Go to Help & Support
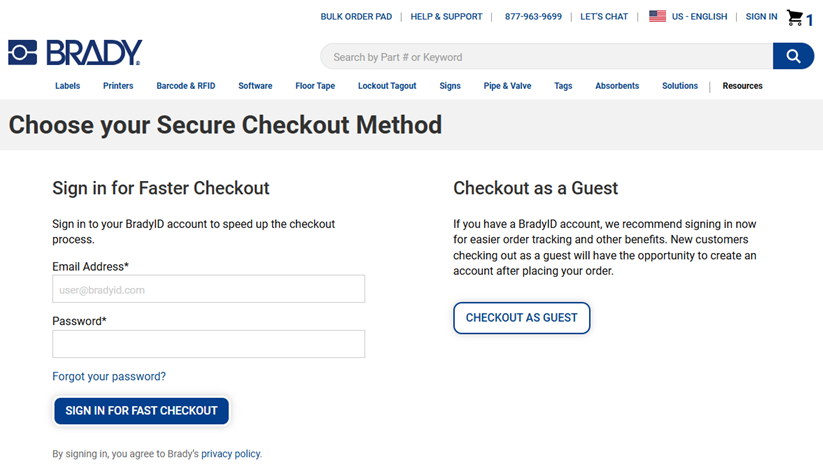Image resolution: width=823 pixels, height=467 pixels. click(x=446, y=17)
